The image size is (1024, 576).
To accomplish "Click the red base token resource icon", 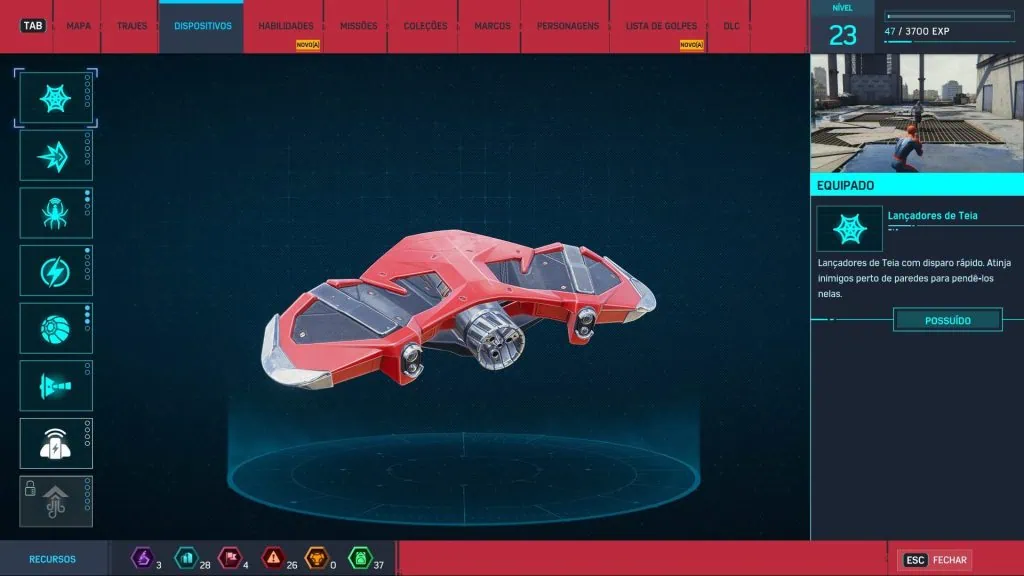I will pyautogui.click(x=230, y=558).
